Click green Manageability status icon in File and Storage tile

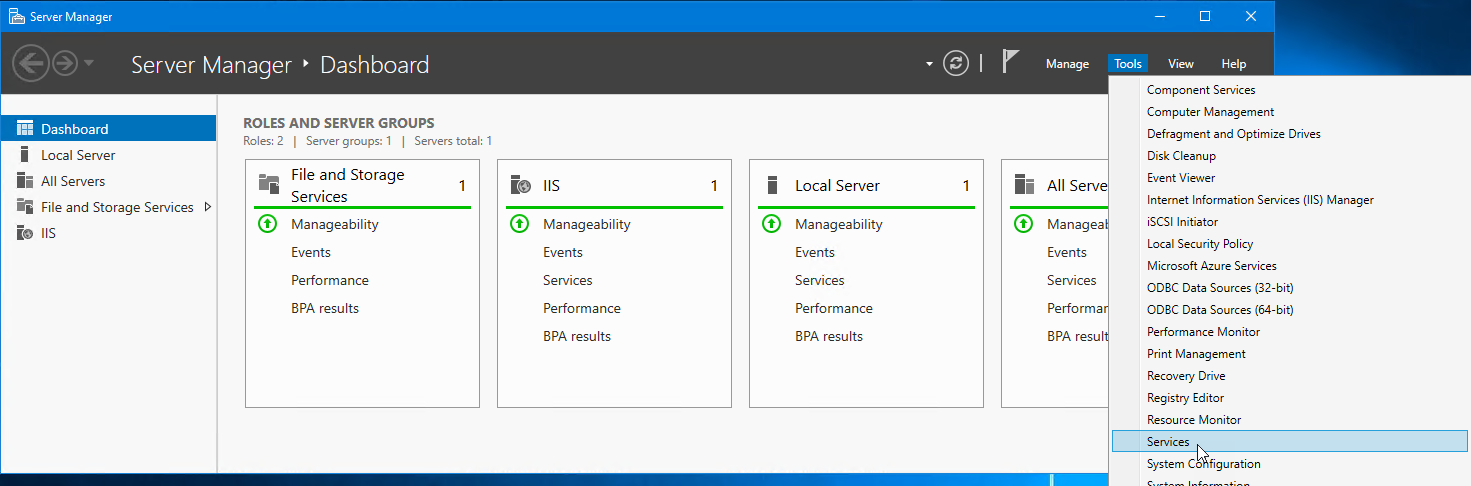point(267,224)
